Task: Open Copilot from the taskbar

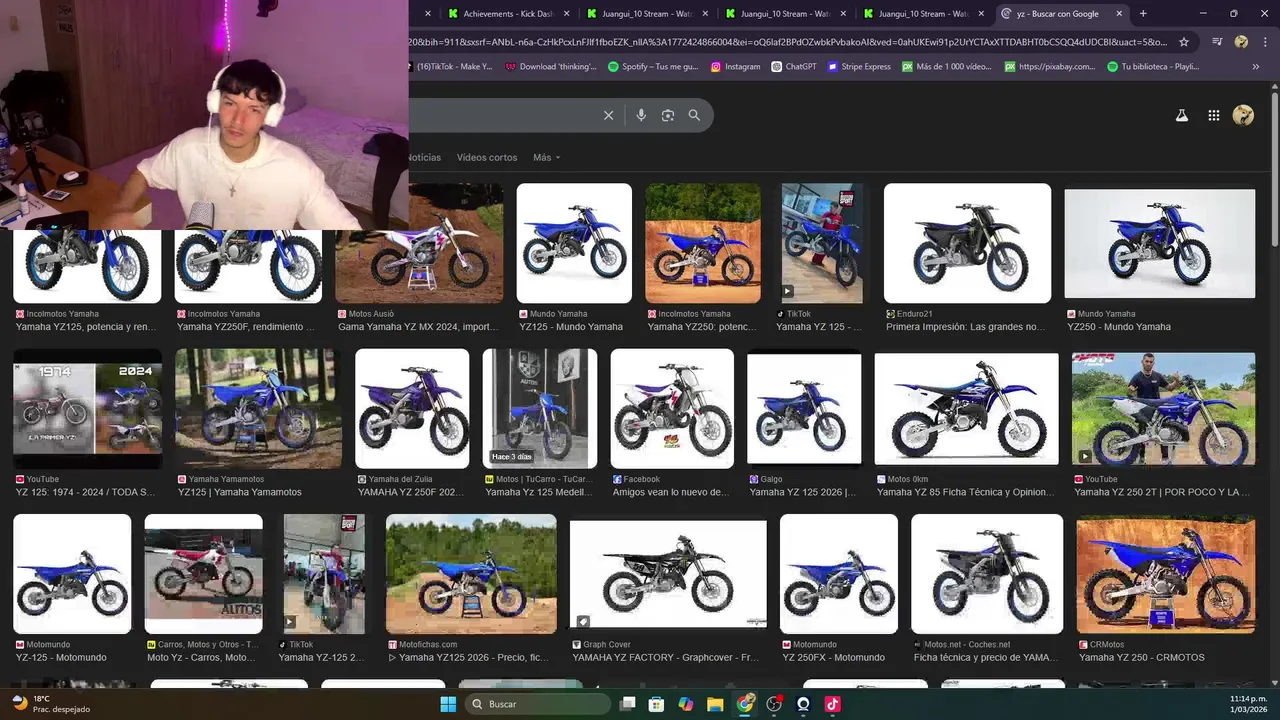Action: pos(685,704)
